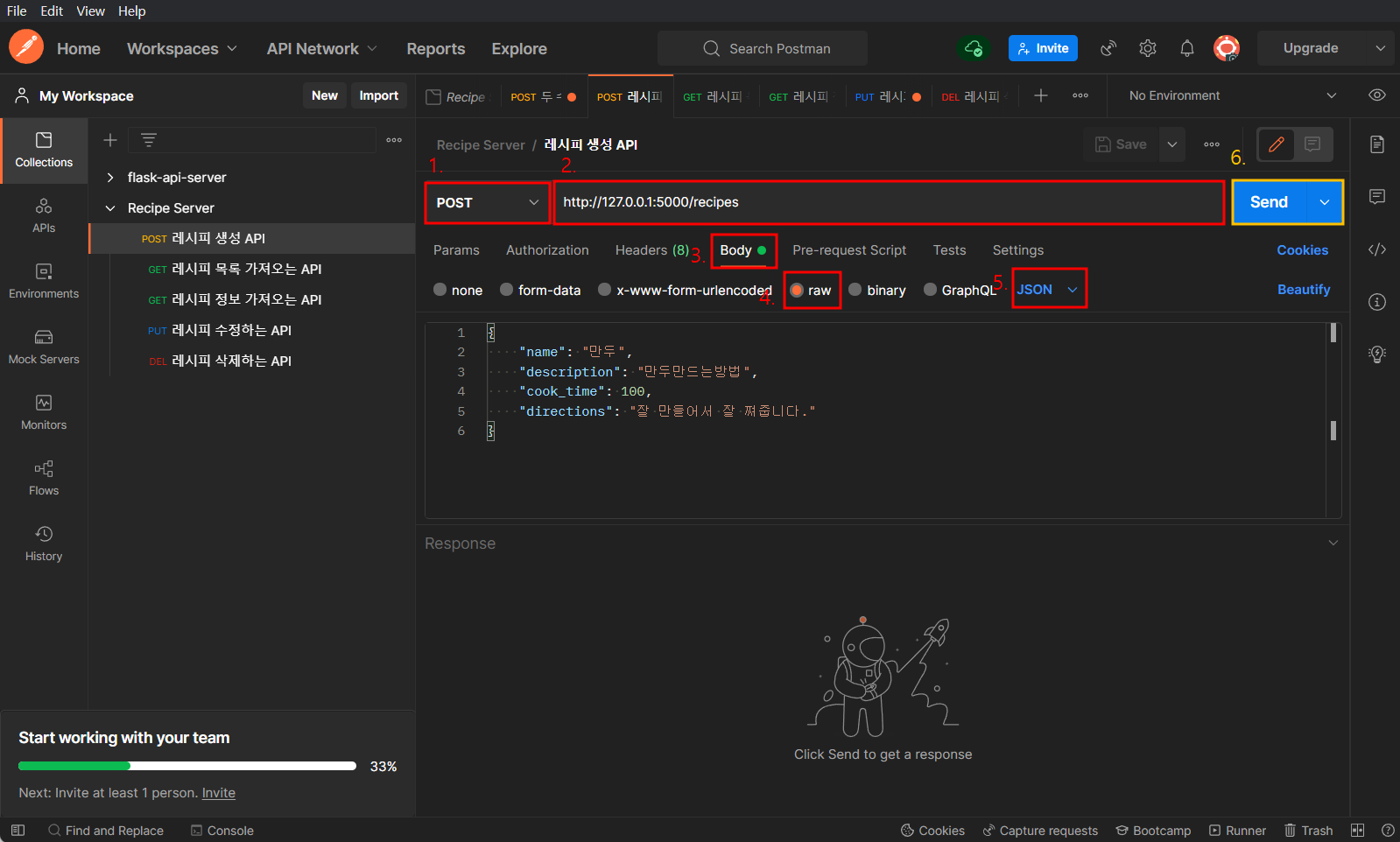
Task: Open the JSON format dropdown
Action: pyautogui.click(x=1048, y=289)
